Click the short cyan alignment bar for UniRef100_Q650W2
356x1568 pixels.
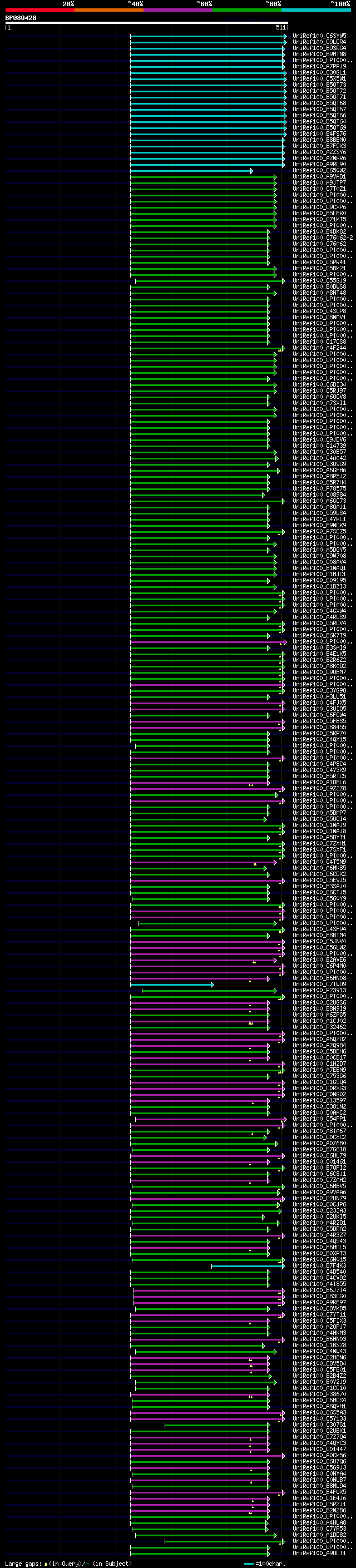(x=192, y=170)
